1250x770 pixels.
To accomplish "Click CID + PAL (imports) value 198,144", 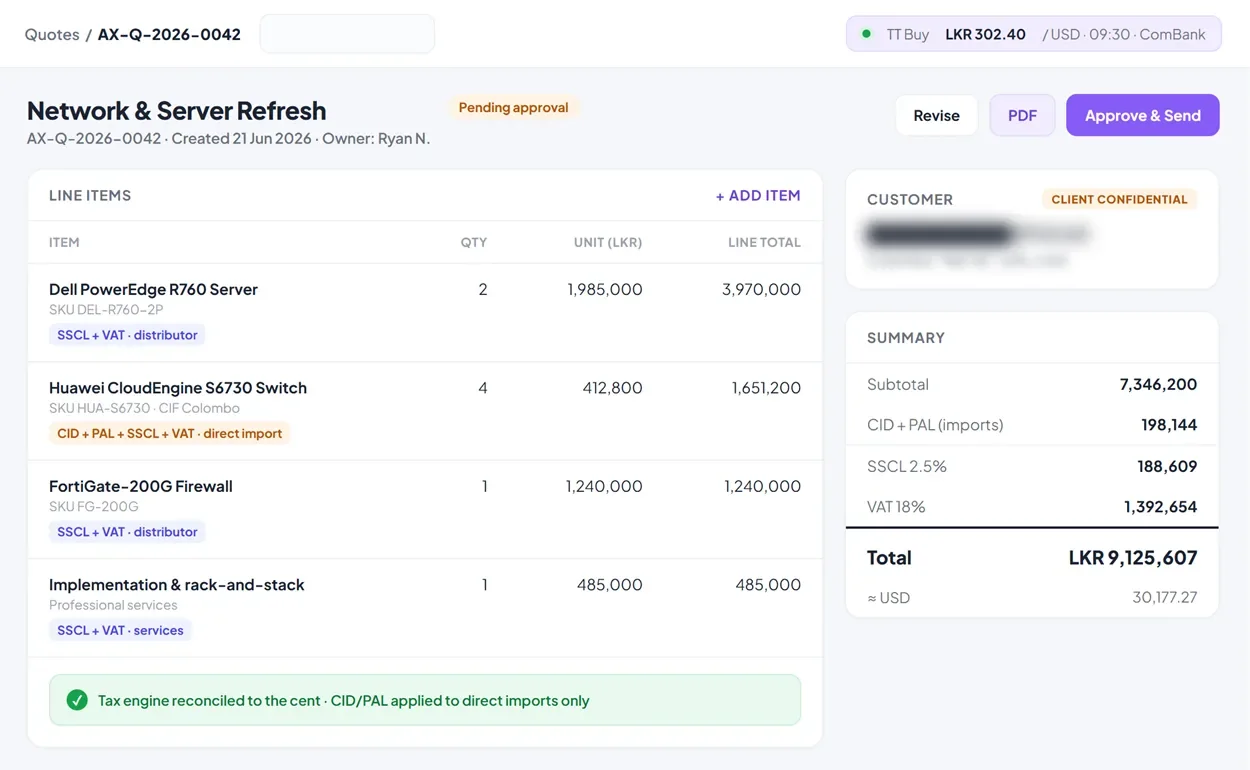I will [x=1169, y=424].
